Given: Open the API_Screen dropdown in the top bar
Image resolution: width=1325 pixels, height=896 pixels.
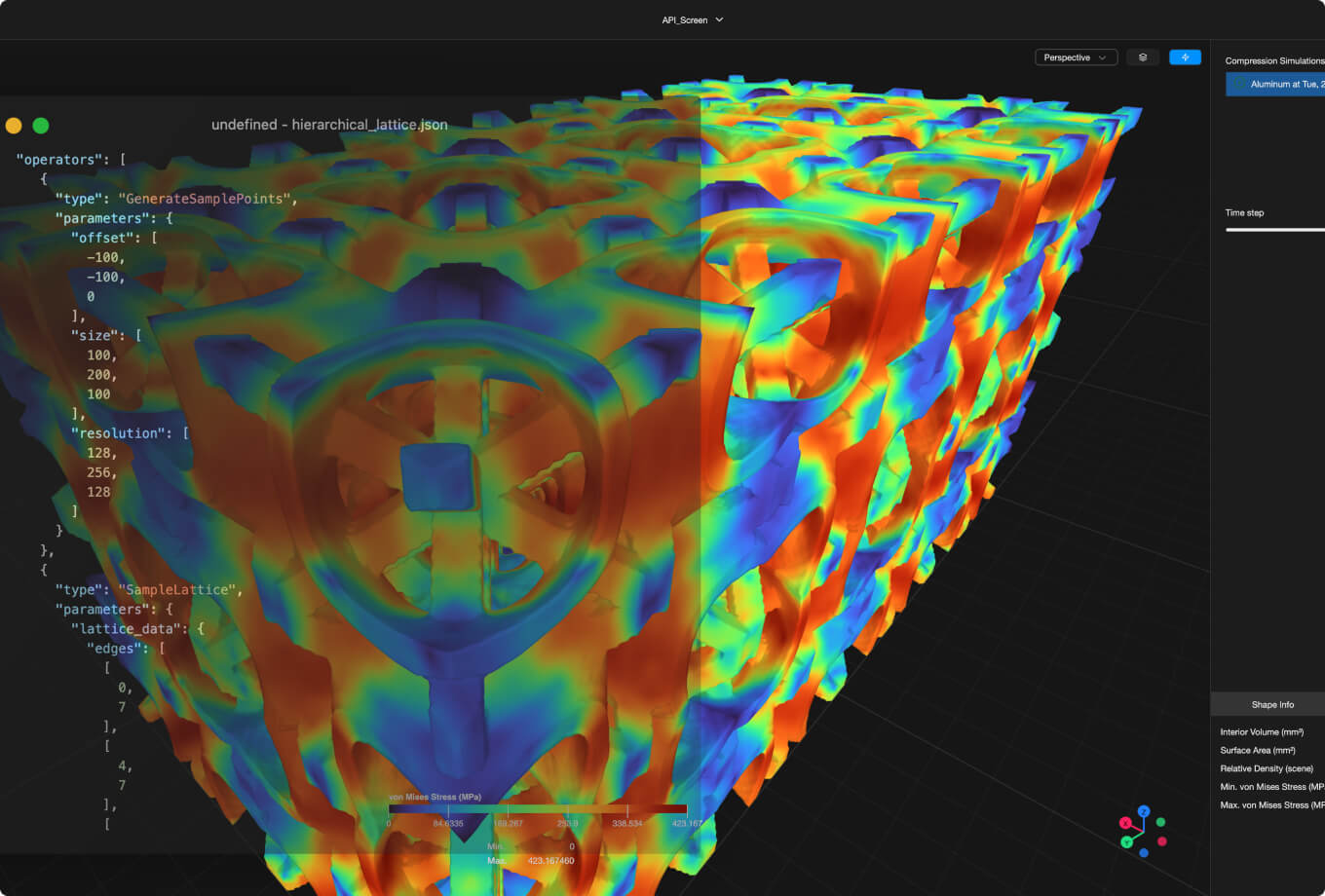Looking at the screenshot, I should 693,19.
